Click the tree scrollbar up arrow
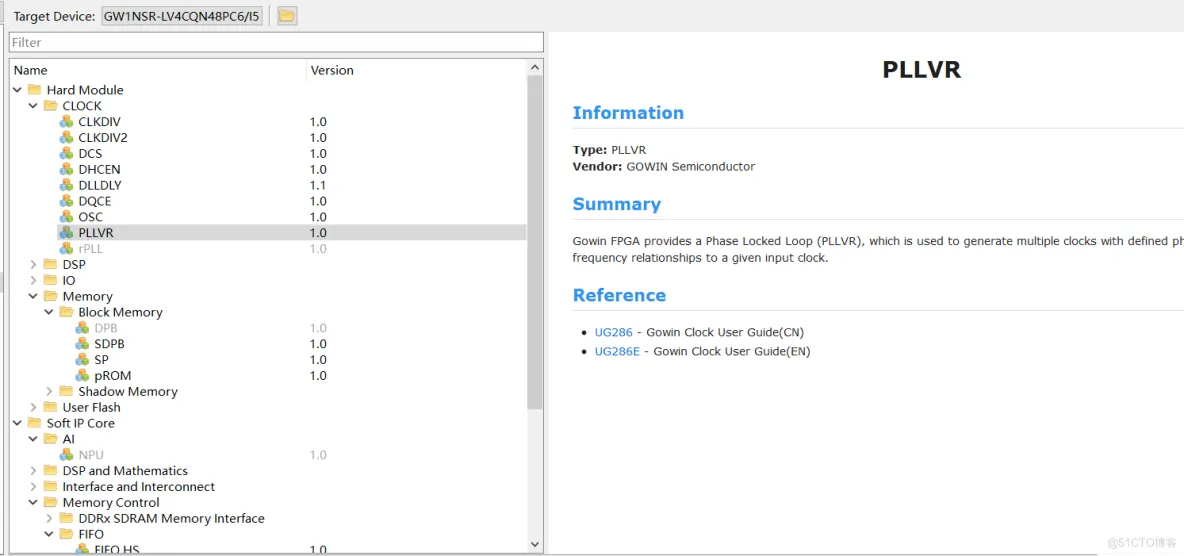Viewport: 1184px width, 556px height. pos(535,67)
